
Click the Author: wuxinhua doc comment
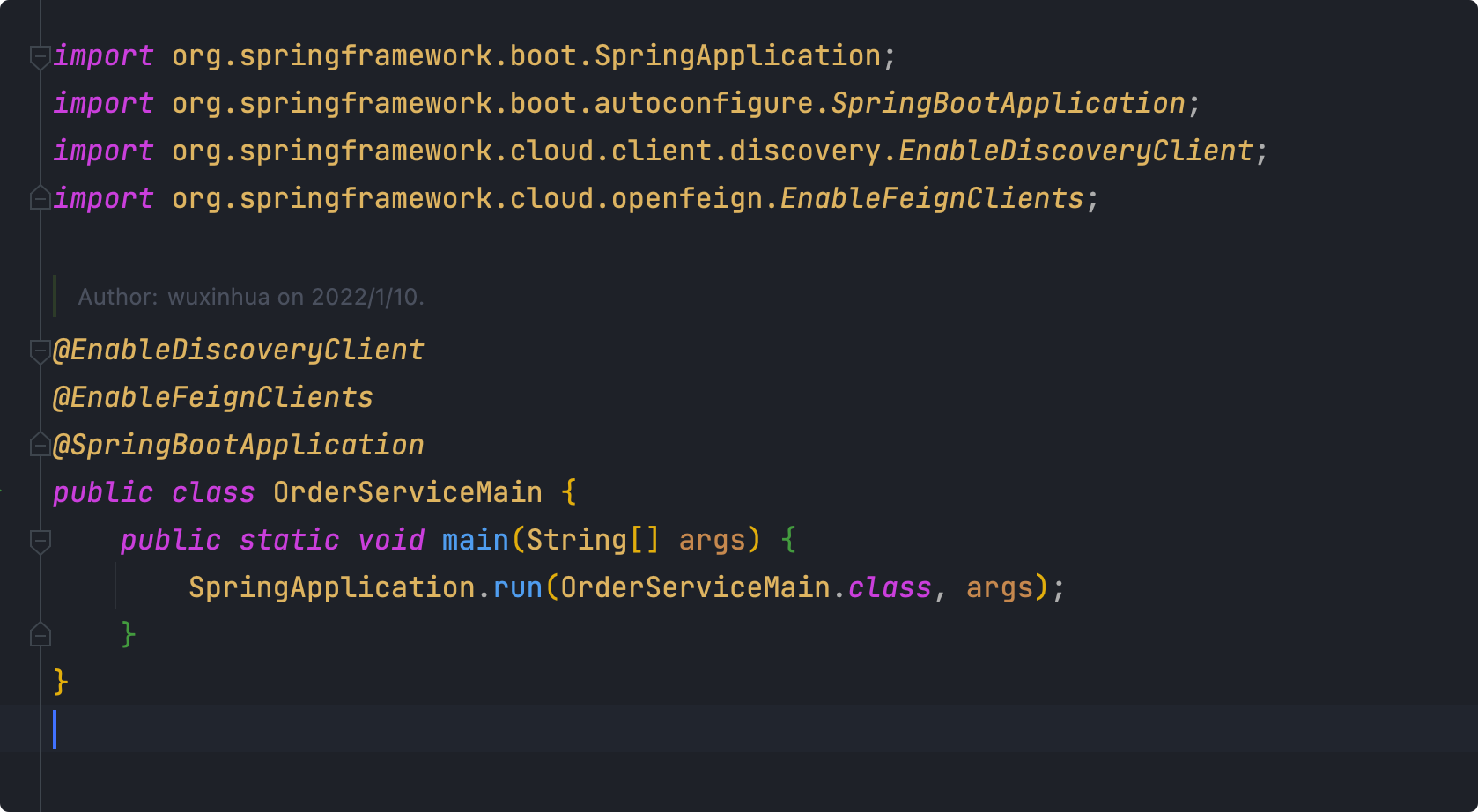click(x=251, y=297)
